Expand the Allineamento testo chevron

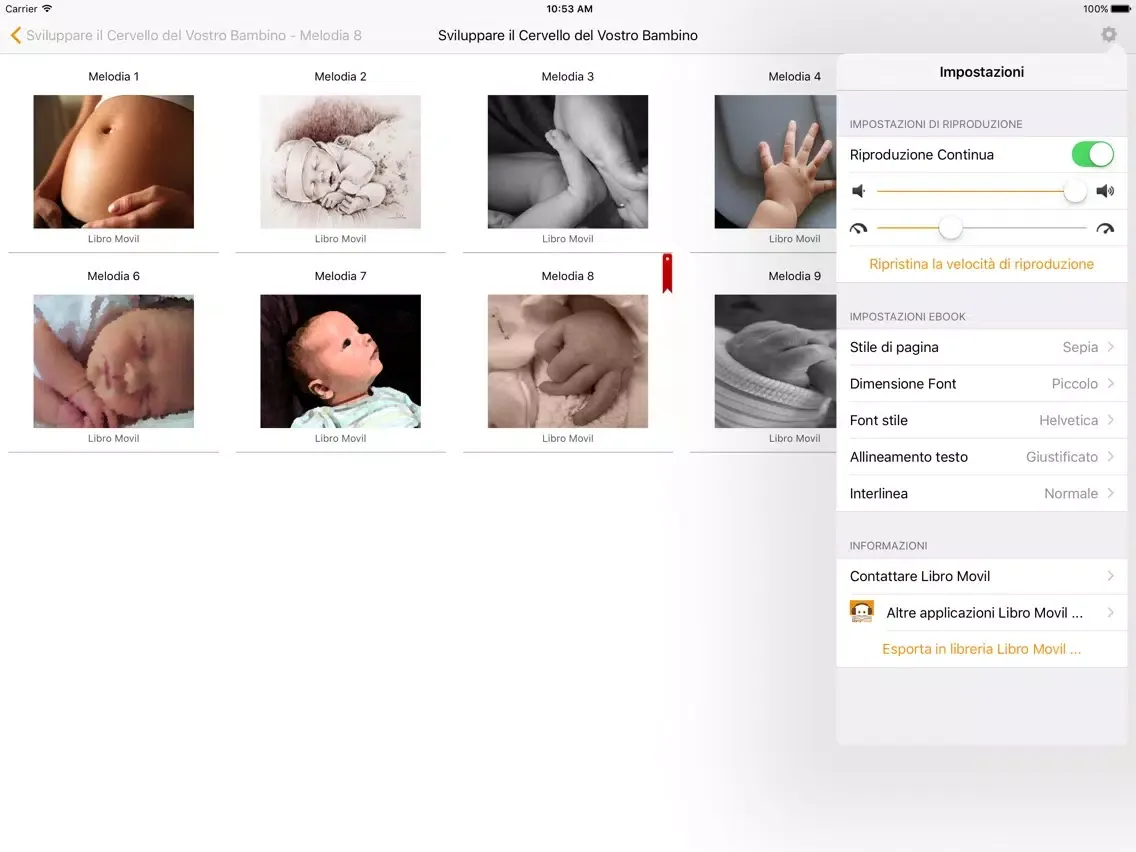point(1111,456)
